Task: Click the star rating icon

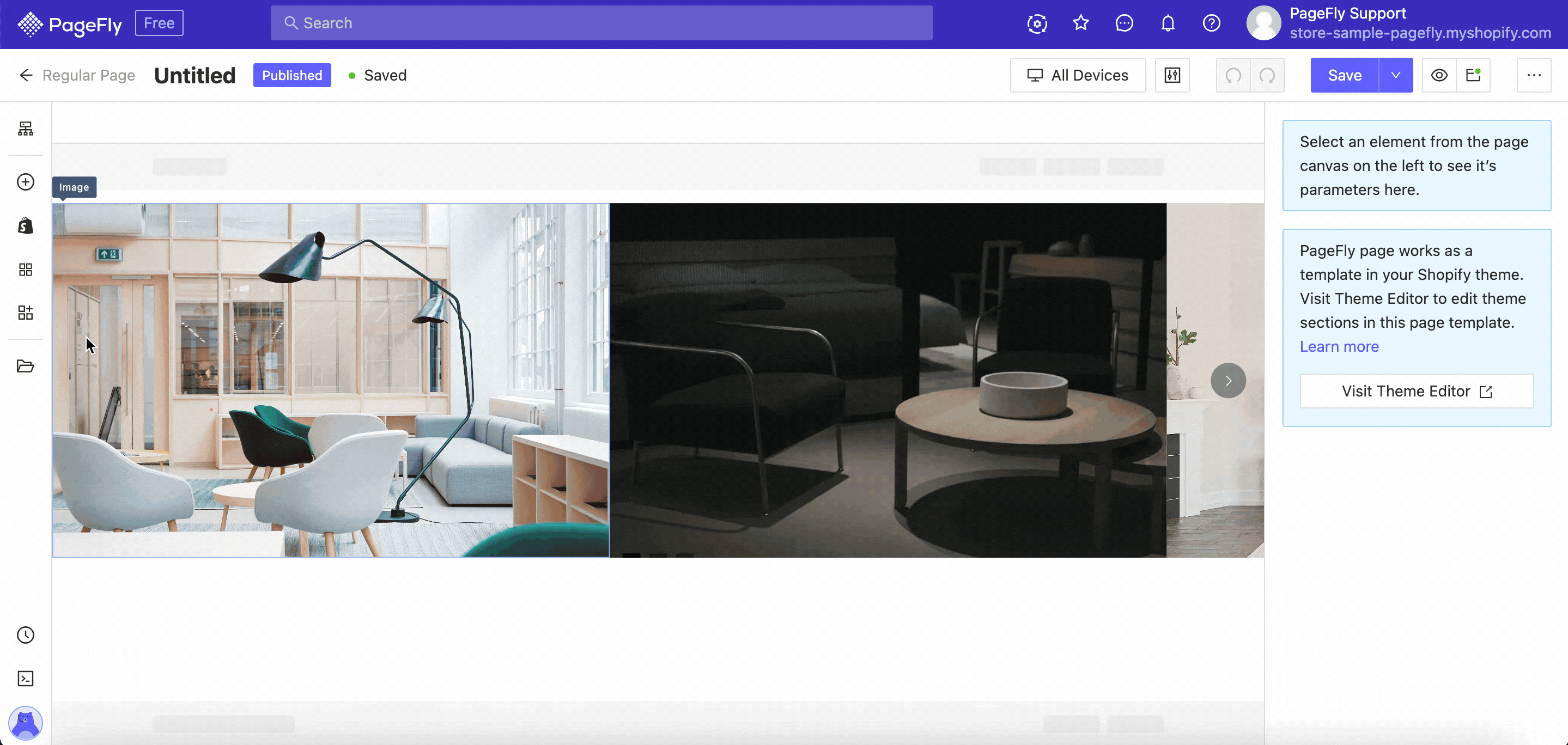Action: pyautogui.click(x=1080, y=23)
